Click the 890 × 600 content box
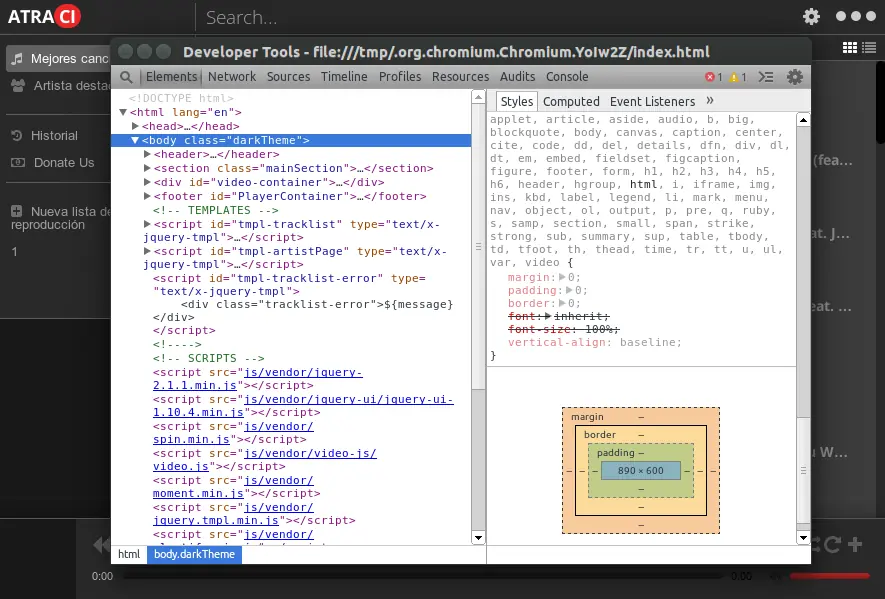This screenshot has width=885, height=599. pyautogui.click(x=641, y=470)
